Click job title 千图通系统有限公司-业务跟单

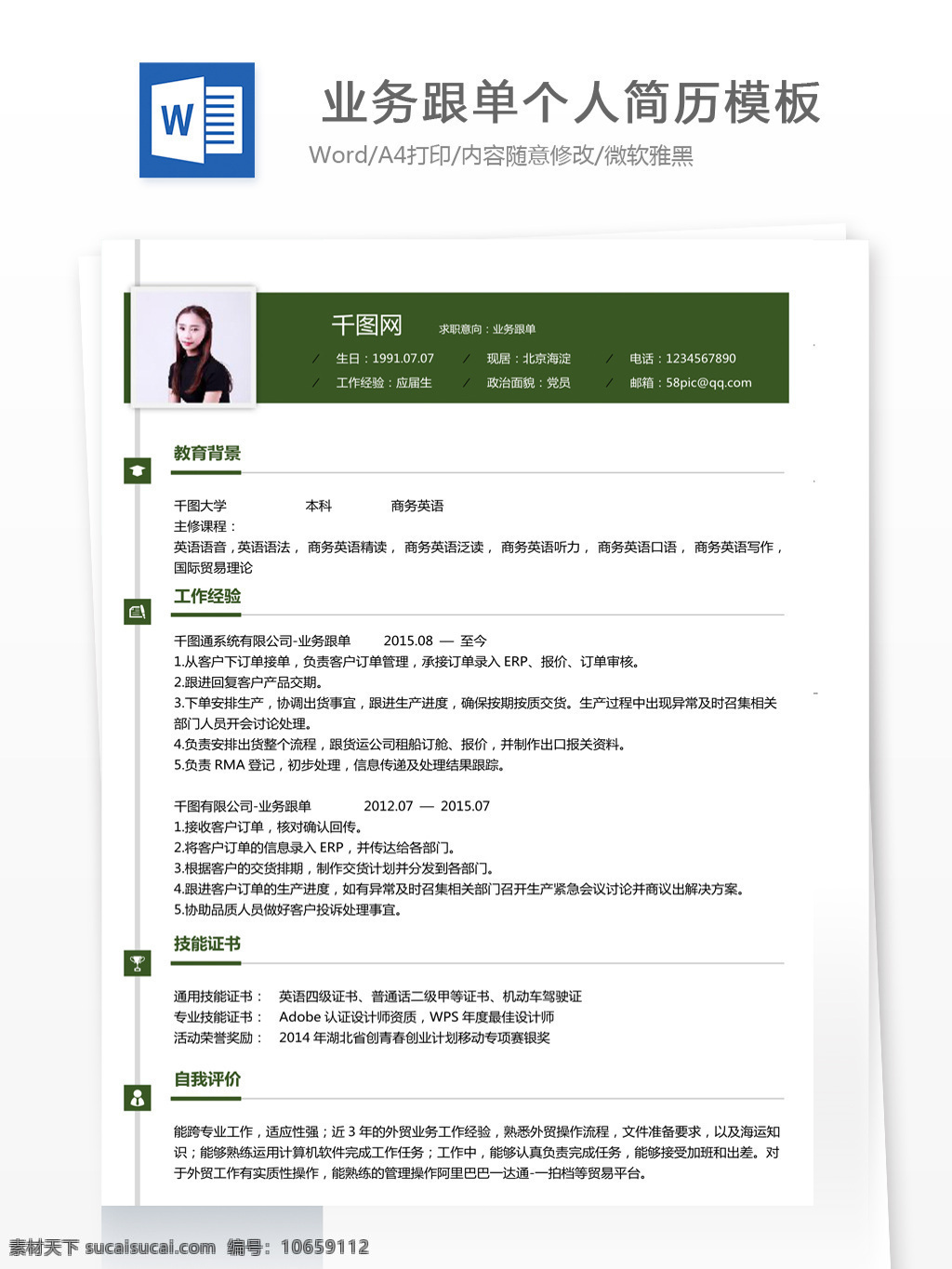262,641
